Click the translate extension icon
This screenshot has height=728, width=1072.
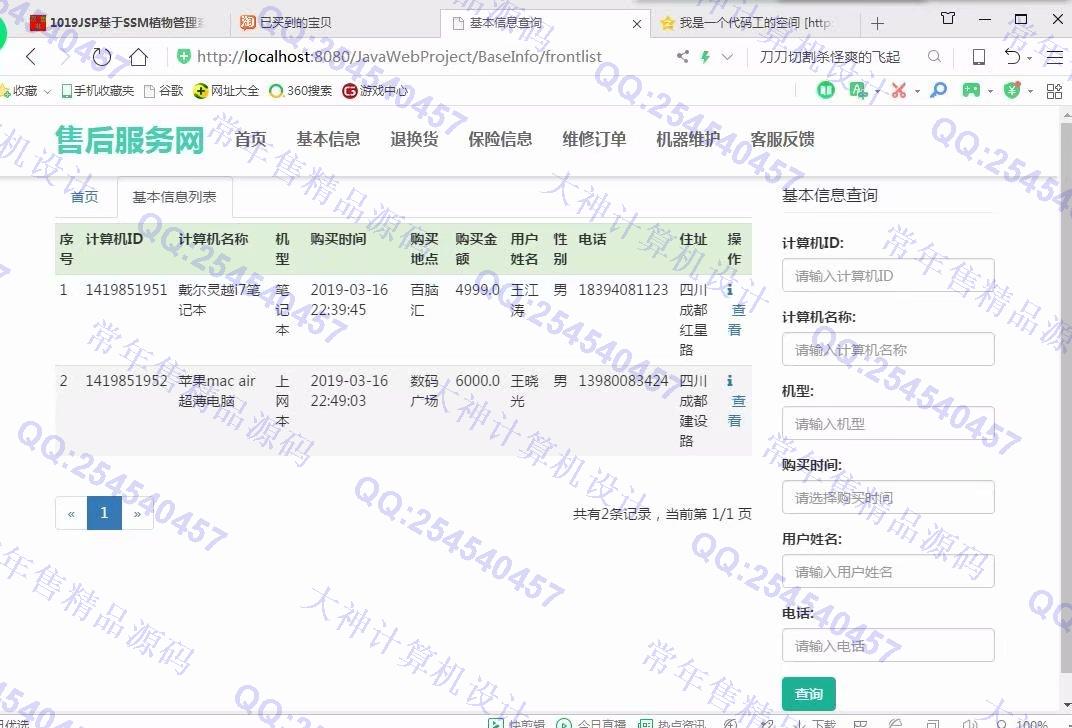tap(858, 90)
